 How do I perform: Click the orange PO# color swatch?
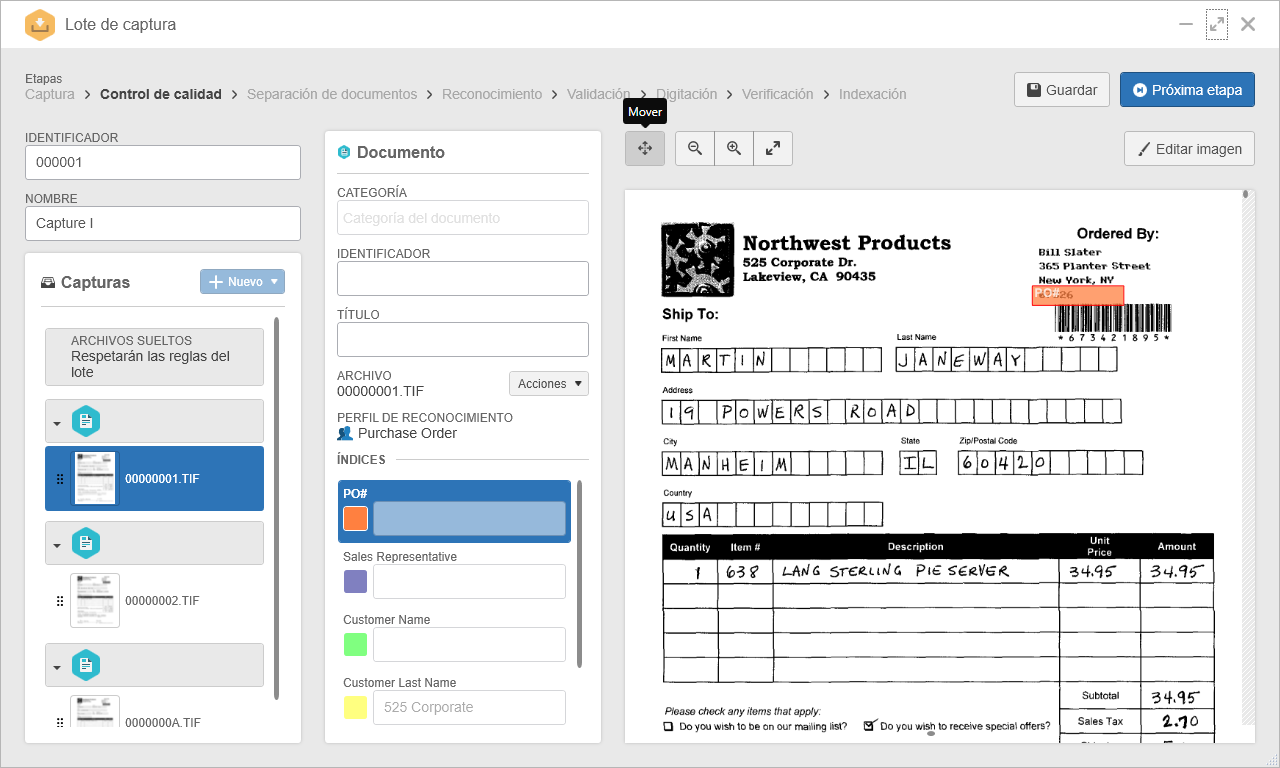355,518
